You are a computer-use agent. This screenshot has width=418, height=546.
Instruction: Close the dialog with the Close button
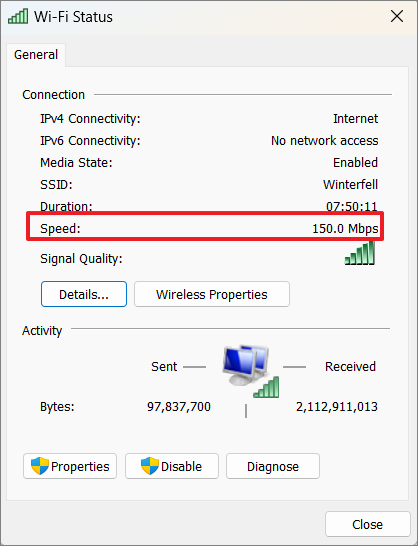(x=367, y=524)
